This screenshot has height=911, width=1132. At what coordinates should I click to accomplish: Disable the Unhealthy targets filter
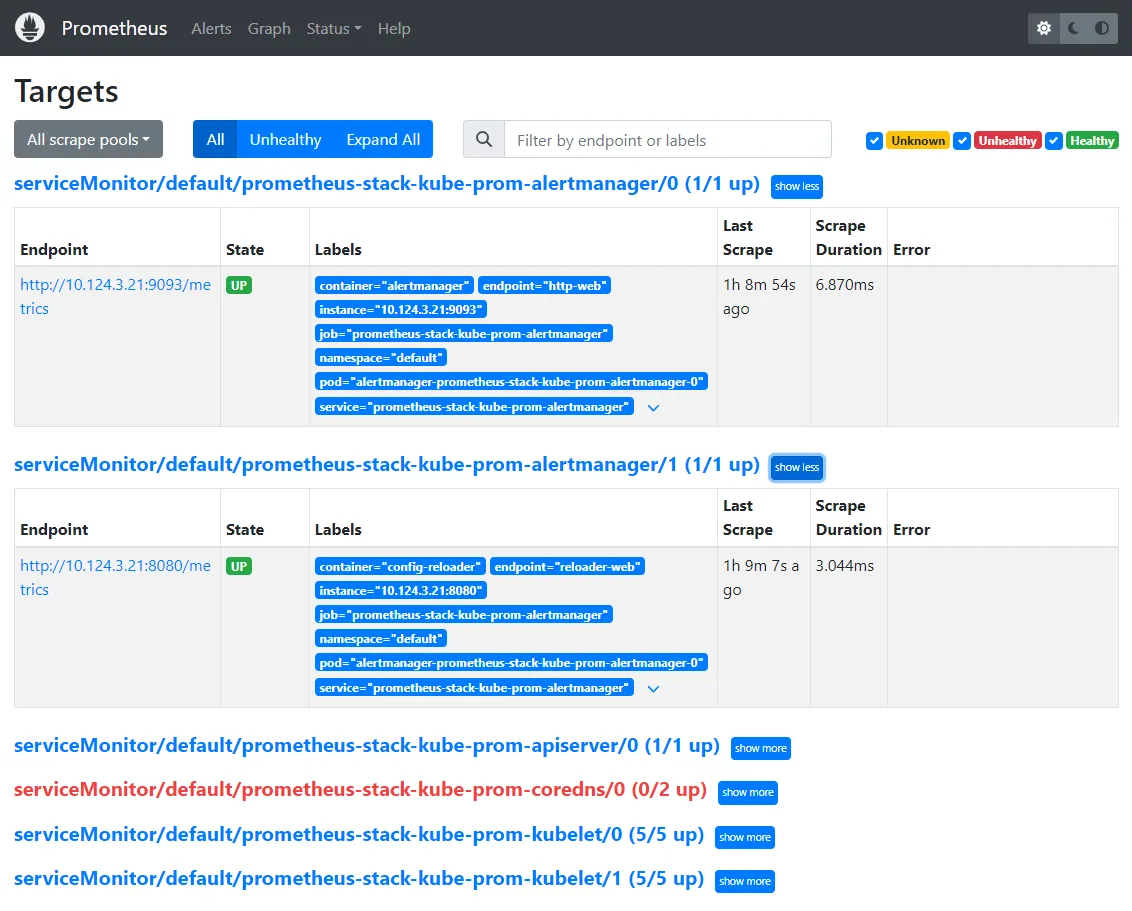962,140
